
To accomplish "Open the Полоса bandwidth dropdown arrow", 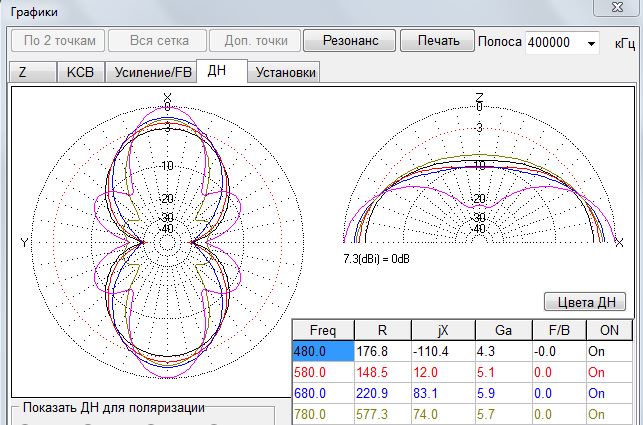I will (x=591, y=43).
